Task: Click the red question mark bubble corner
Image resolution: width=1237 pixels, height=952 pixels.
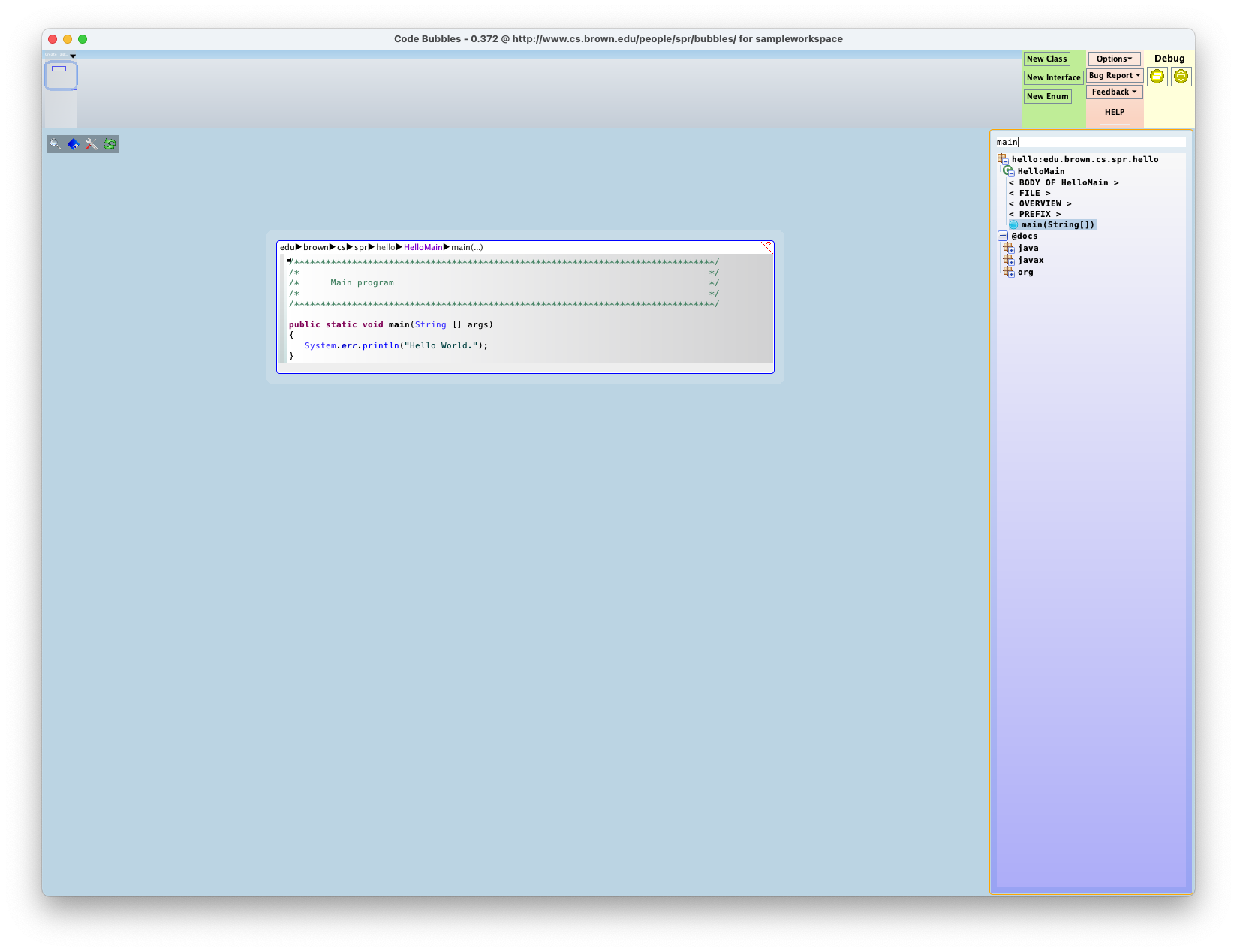Action: pos(767,246)
